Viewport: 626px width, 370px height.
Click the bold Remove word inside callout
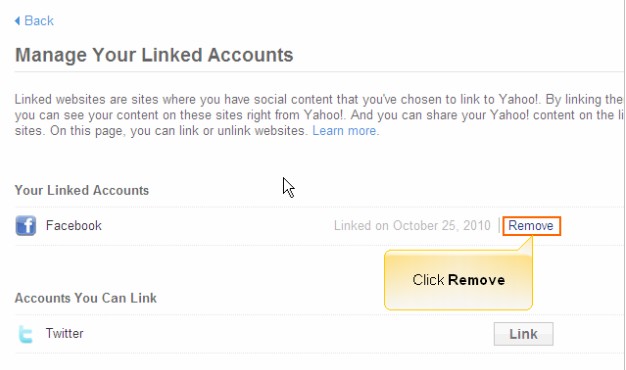[477, 280]
